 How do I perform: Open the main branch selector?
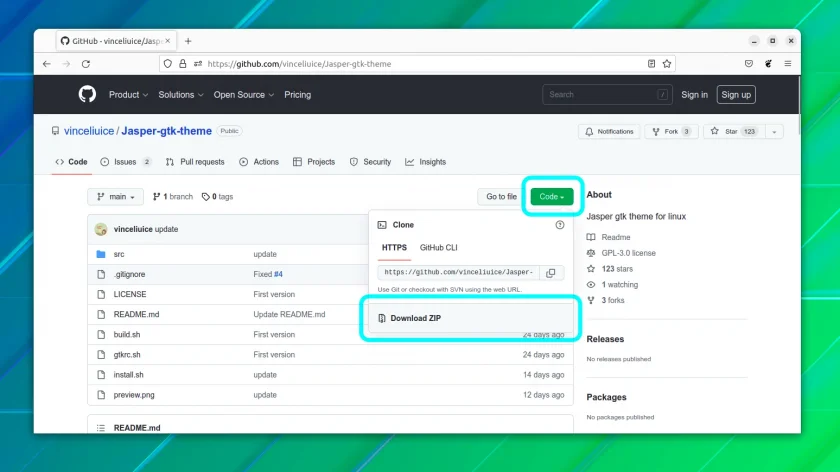coord(115,197)
